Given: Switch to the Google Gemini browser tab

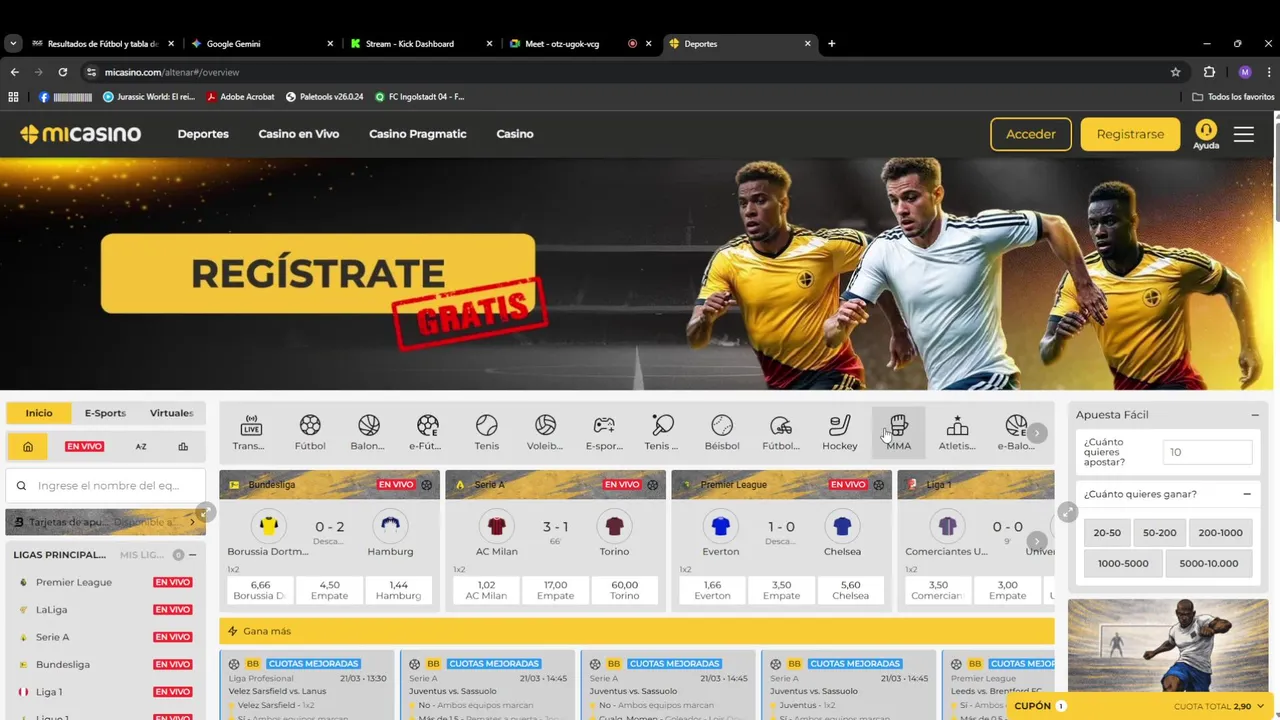Looking at the screenshot, I should pyautogui.click(x=260, y=44).
